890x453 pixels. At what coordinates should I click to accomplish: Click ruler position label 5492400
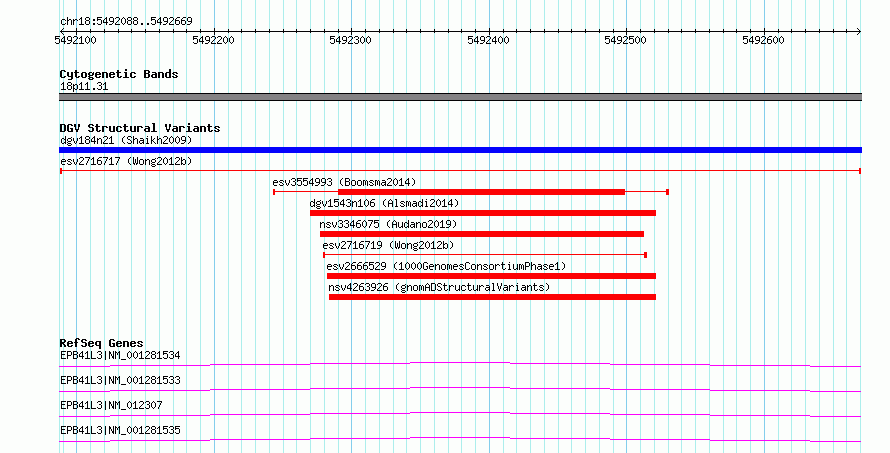[x=489, y=40]
